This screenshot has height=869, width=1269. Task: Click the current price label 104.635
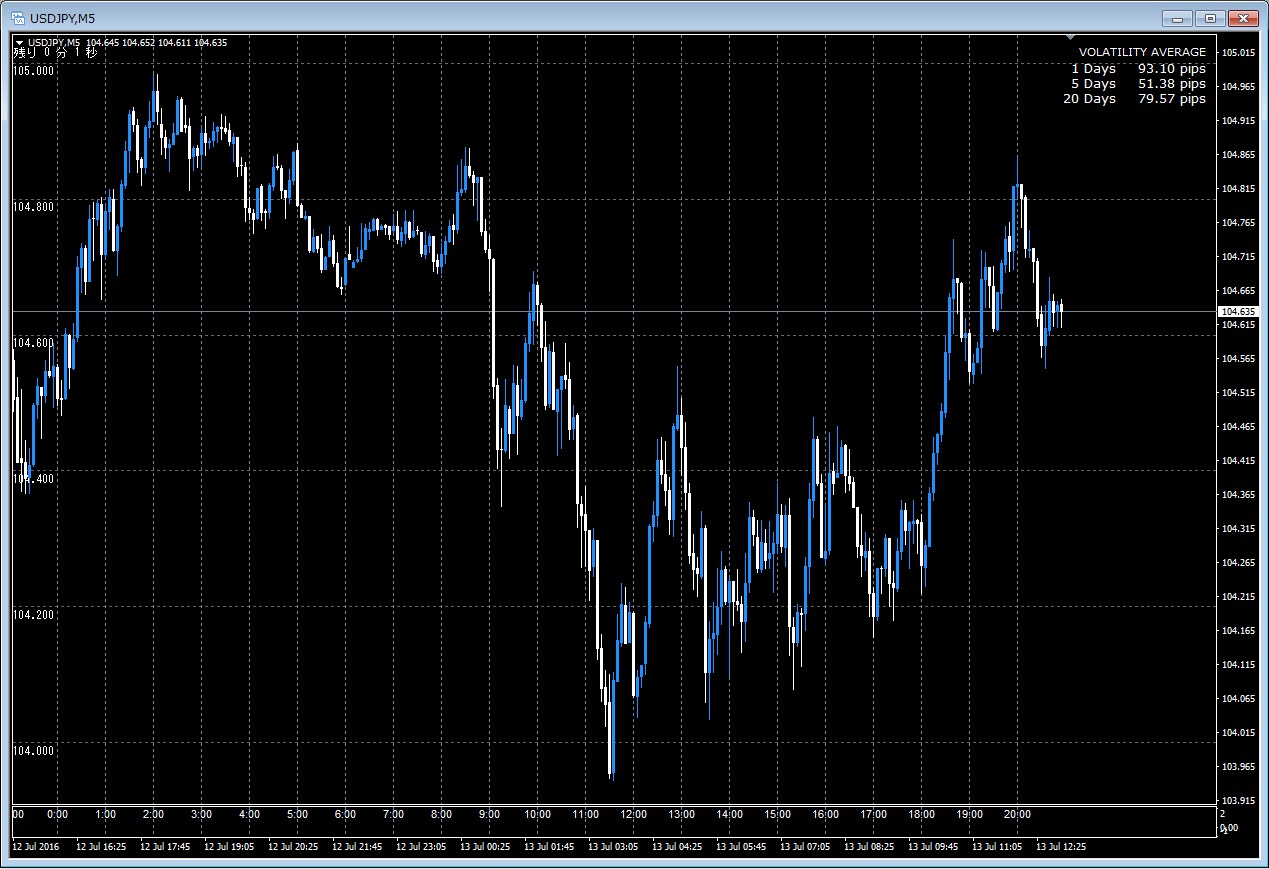(1238, 312)
